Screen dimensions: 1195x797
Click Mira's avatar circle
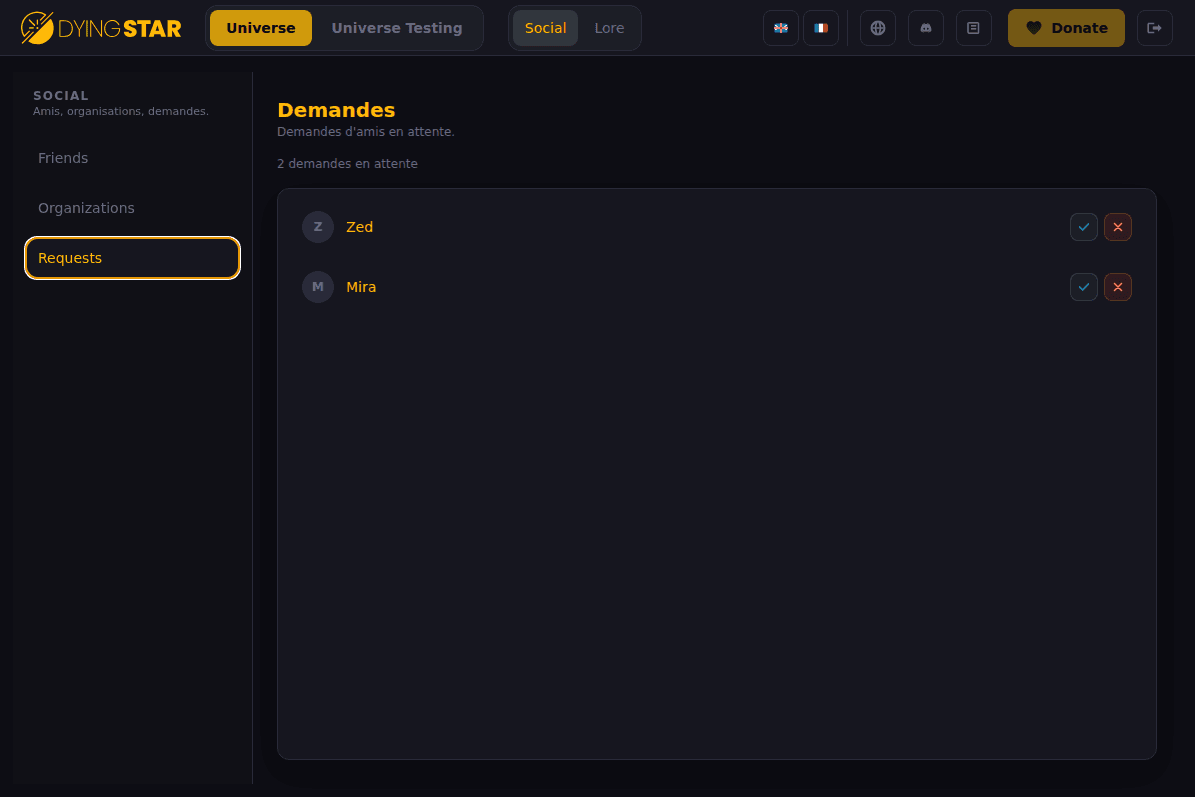coord(318,287)
